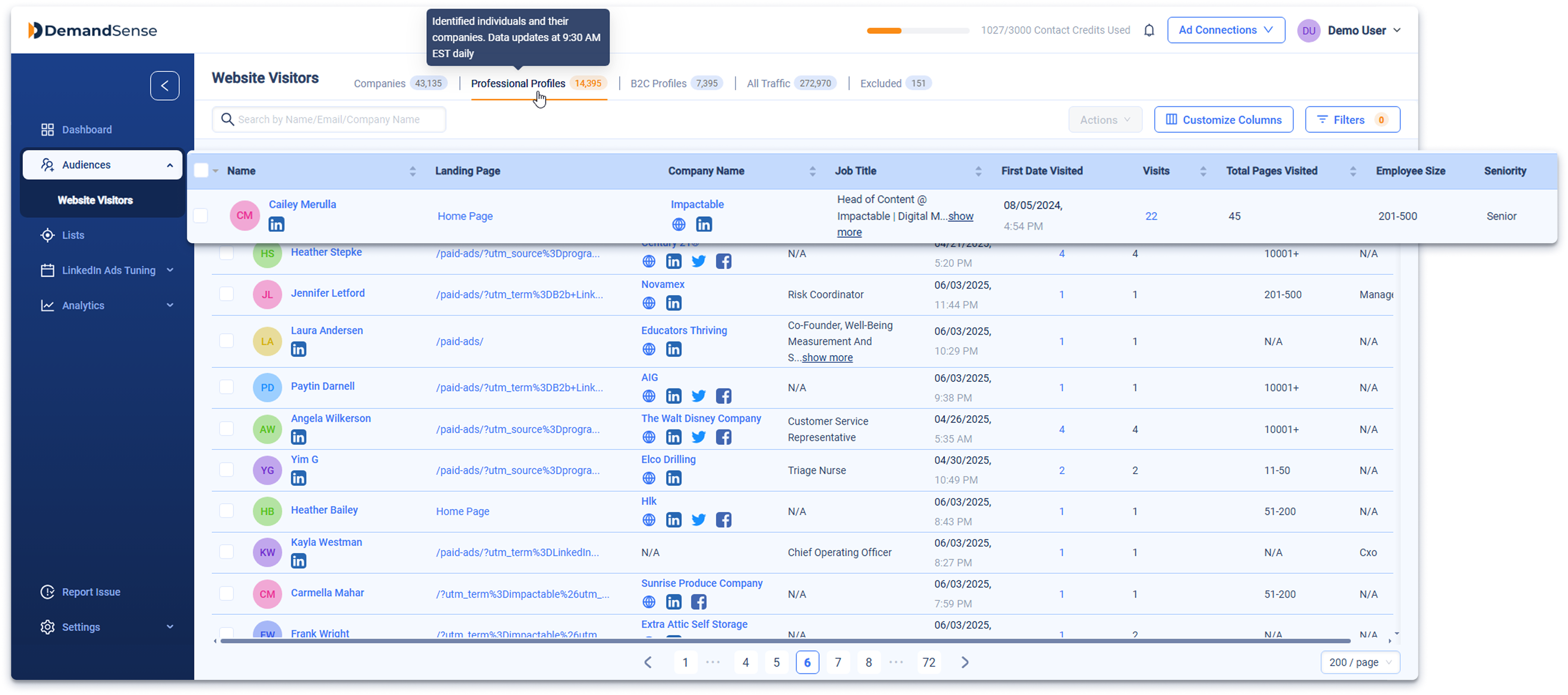Click The Walt Disney Company Facebook icon
1568x695 pixels.
(723, 436)
